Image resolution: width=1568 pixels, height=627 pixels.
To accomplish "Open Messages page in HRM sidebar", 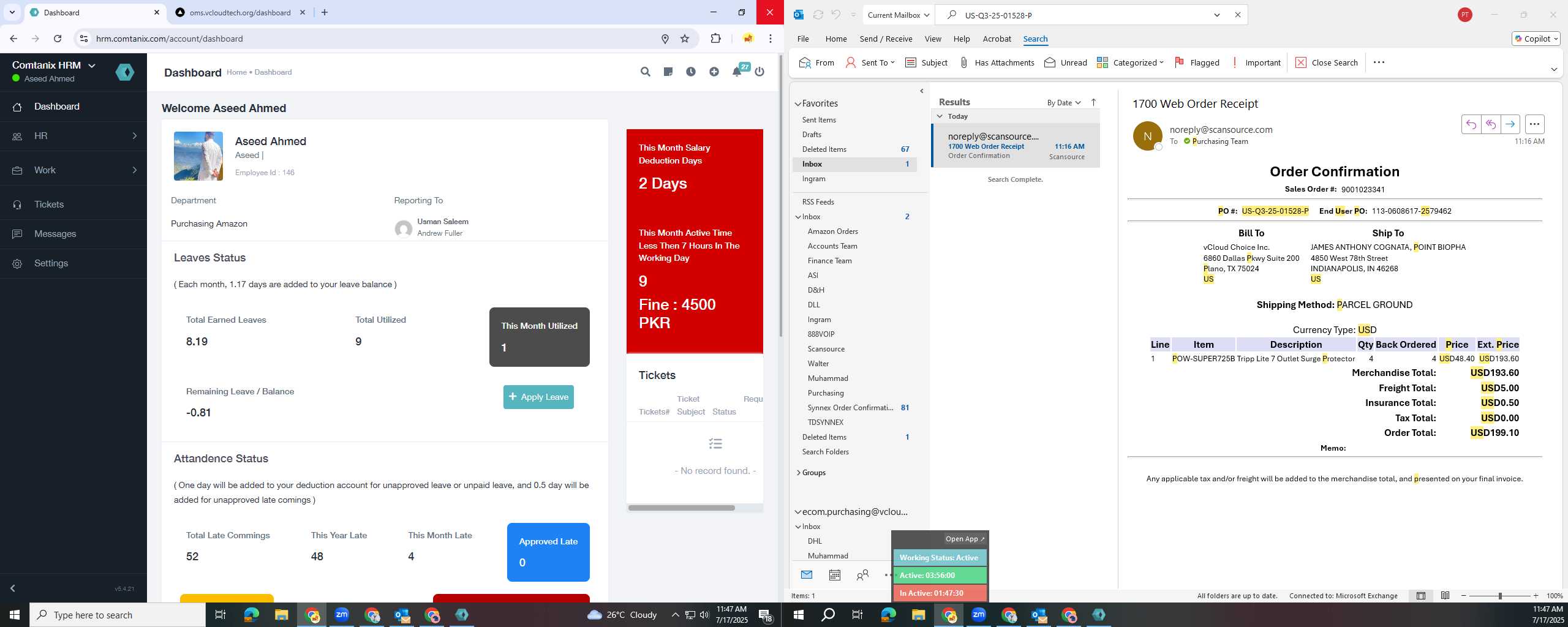I will [73, 234].
